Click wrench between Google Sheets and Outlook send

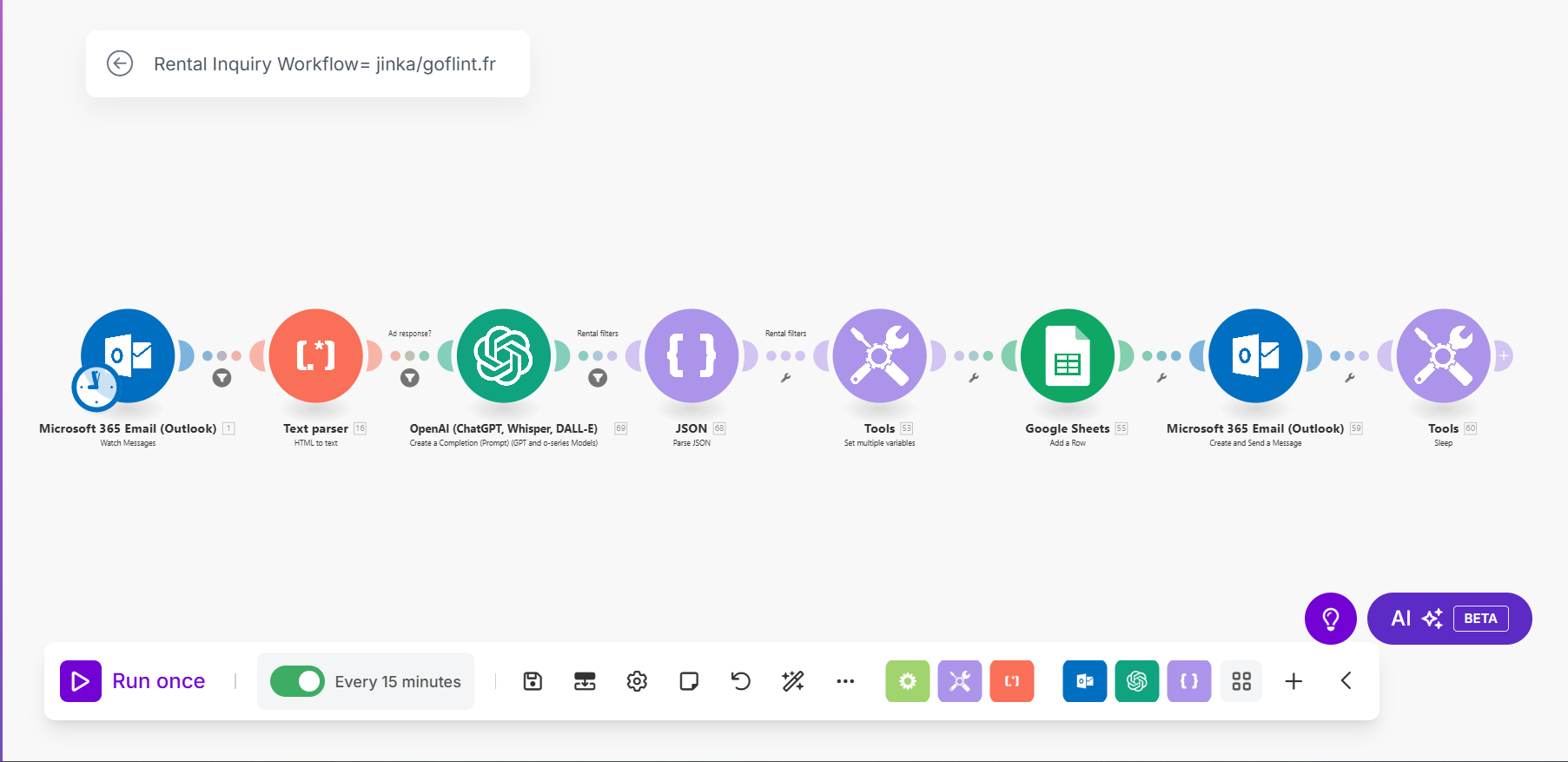coord(1161,378)
